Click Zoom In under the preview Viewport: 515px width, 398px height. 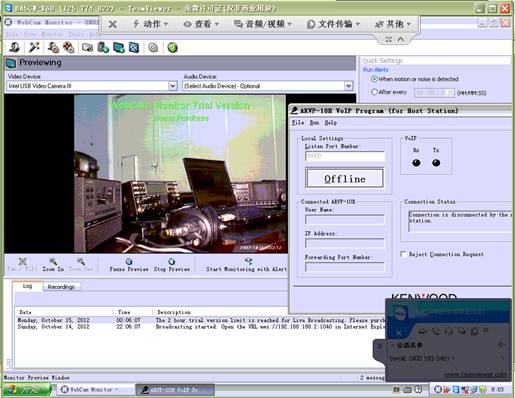53,264
